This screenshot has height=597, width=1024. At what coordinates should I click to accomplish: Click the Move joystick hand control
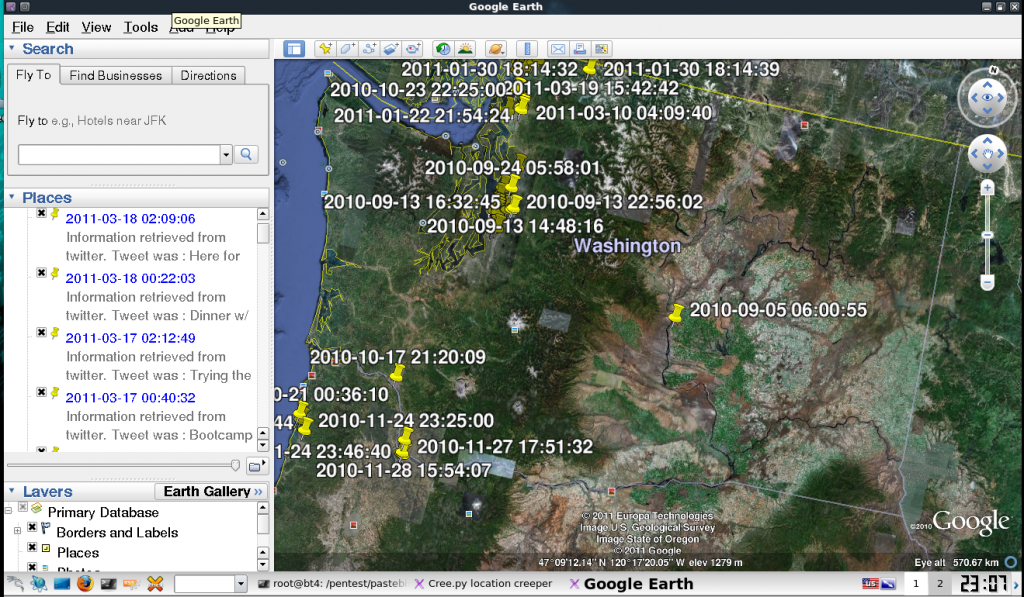(x=987, y=153)
